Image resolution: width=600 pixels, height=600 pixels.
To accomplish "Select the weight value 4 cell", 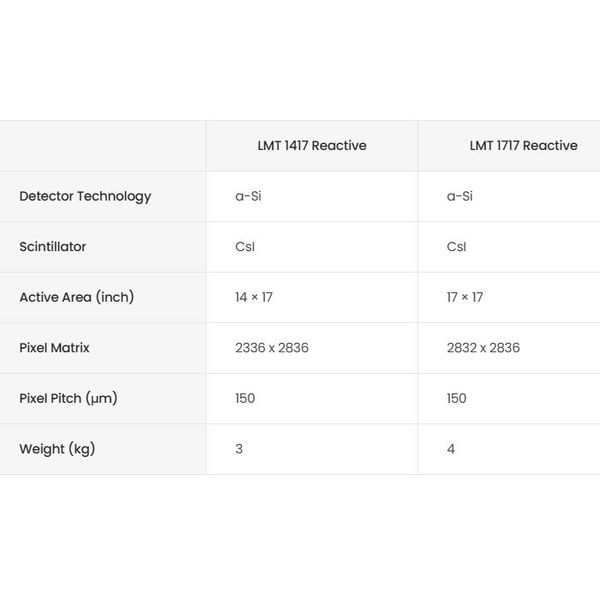I will [x=451, y=449].
